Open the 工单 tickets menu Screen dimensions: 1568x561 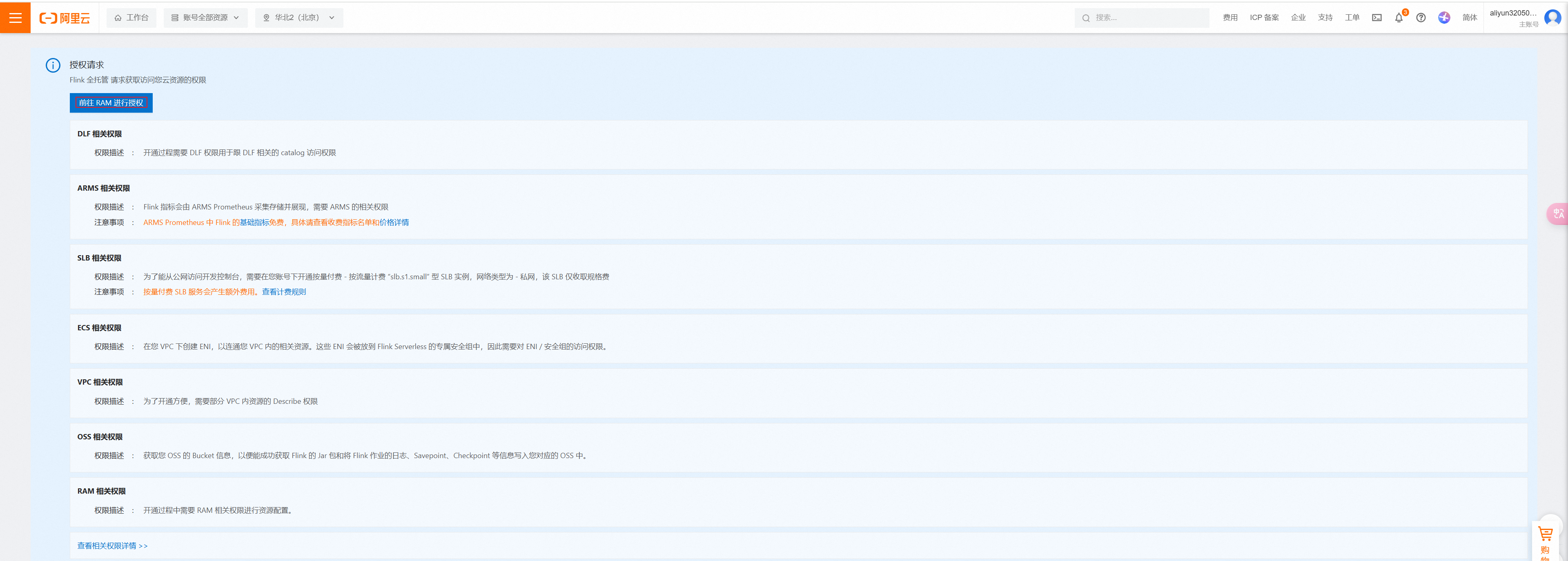[x=1352, y=18]
